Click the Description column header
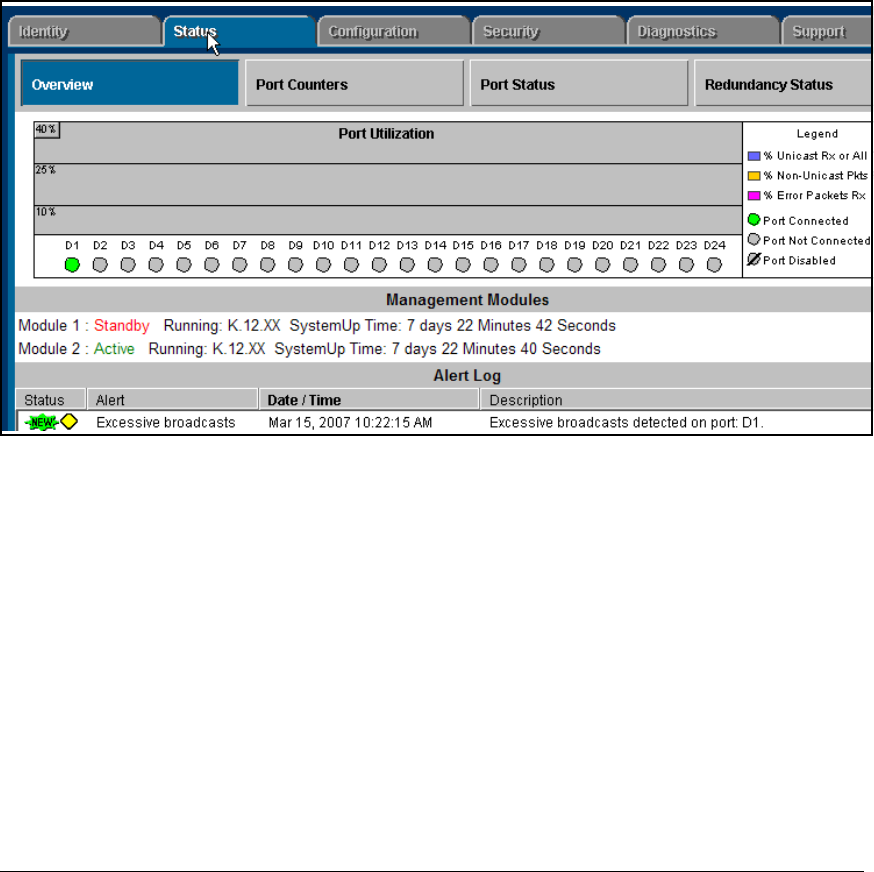The width and height of the screenshot is (874, 872). click(676, 400)
